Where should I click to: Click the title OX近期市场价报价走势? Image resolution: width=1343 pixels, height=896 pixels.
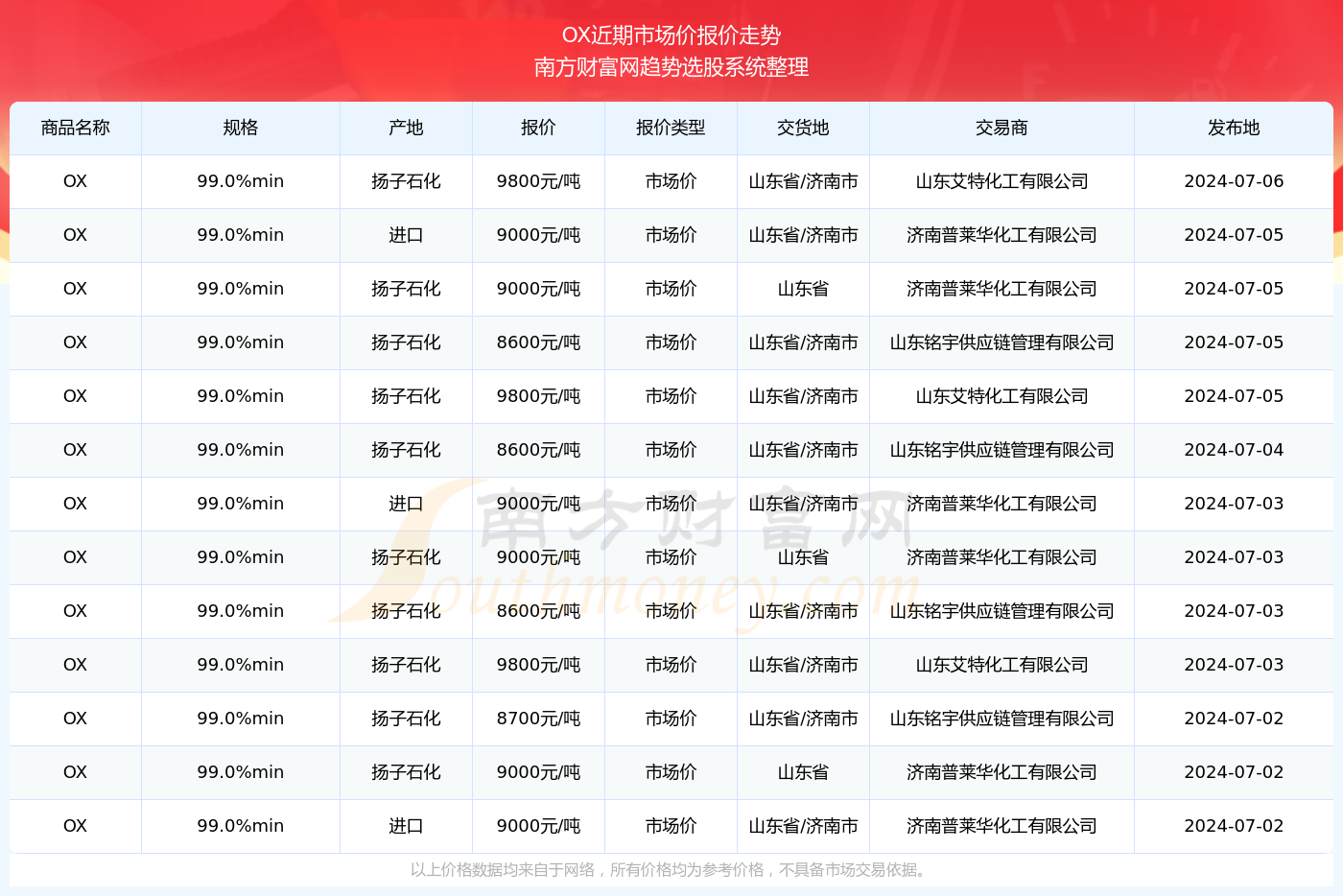pyautogui.click(x=671, y=35)
